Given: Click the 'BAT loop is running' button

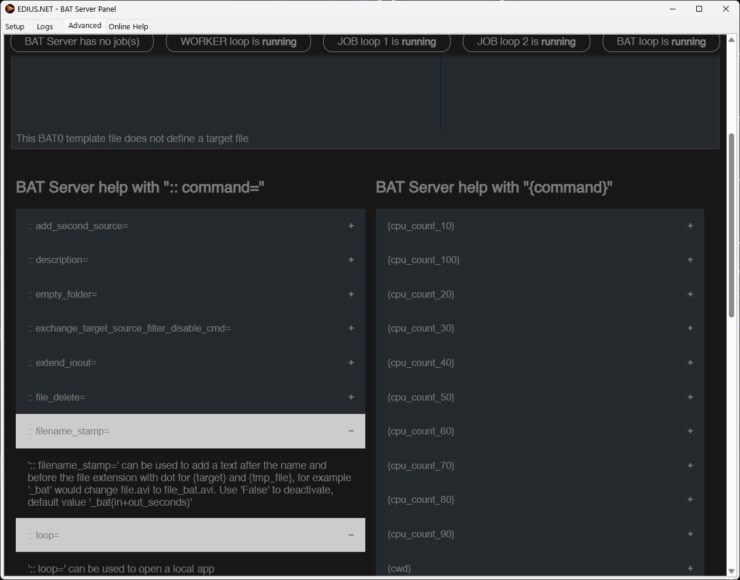Looking at the screenshot, I should pos(661,42).
